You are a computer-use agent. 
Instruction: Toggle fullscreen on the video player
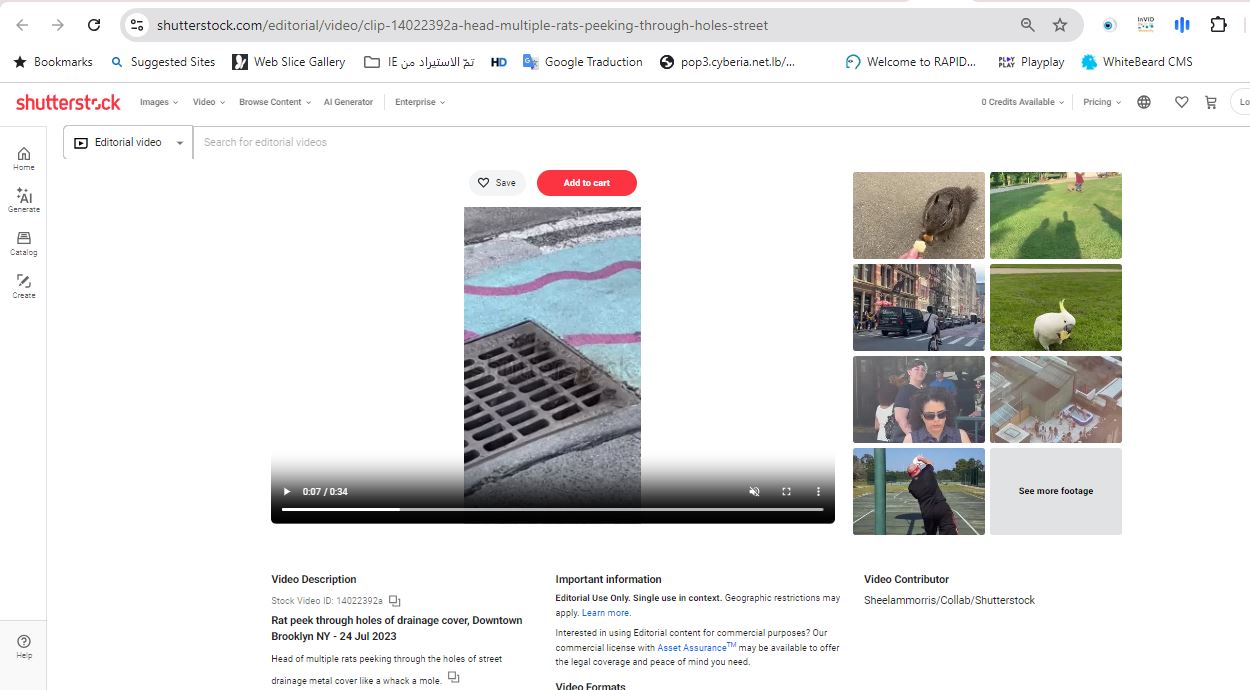click(x=786, y=492)
